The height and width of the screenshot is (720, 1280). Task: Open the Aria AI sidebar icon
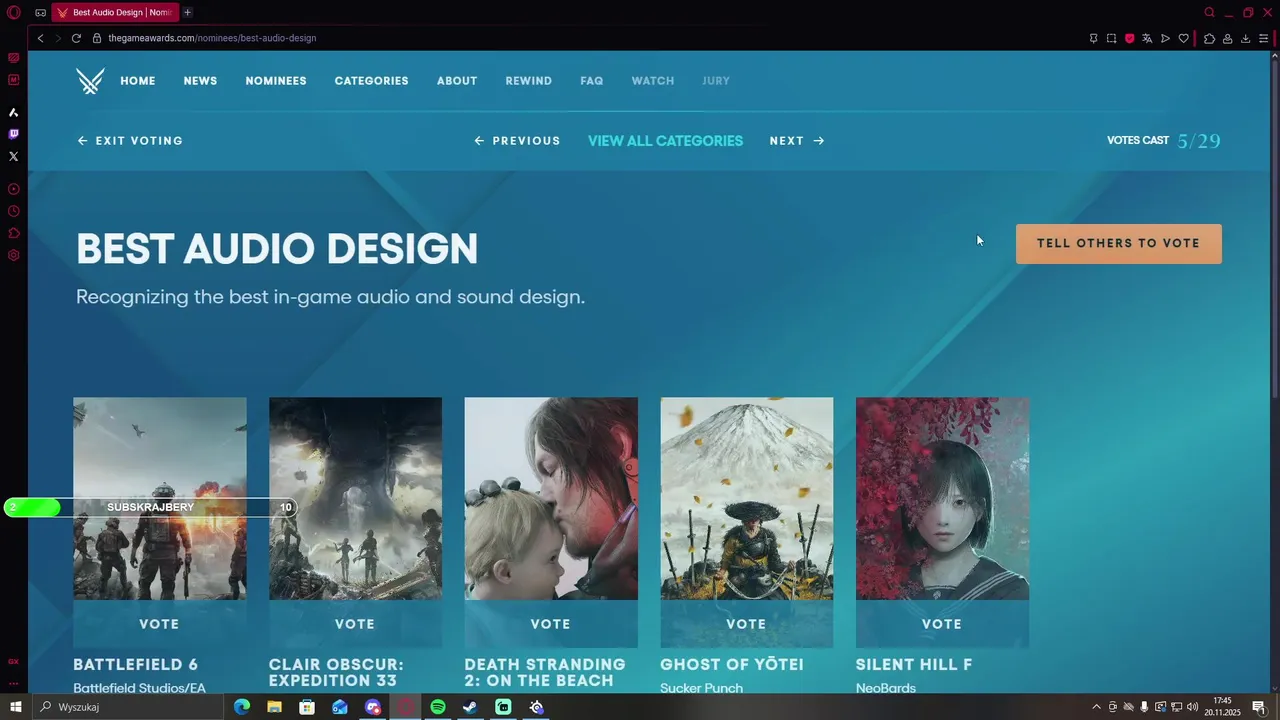point(13,112)
